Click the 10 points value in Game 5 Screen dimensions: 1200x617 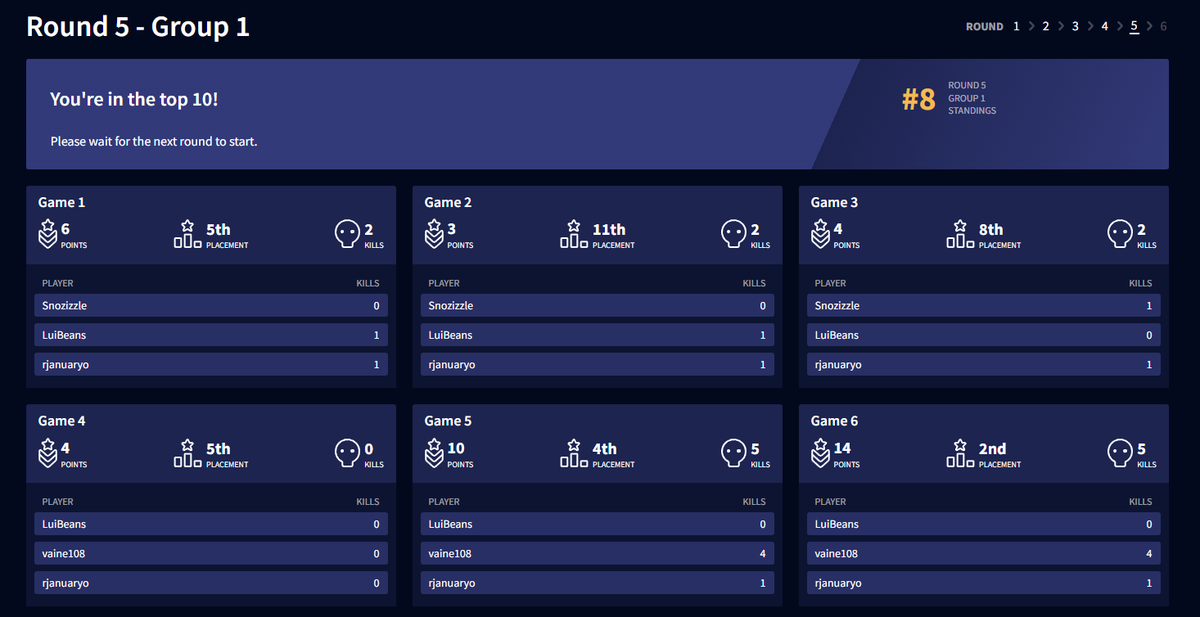click(456, 449)
